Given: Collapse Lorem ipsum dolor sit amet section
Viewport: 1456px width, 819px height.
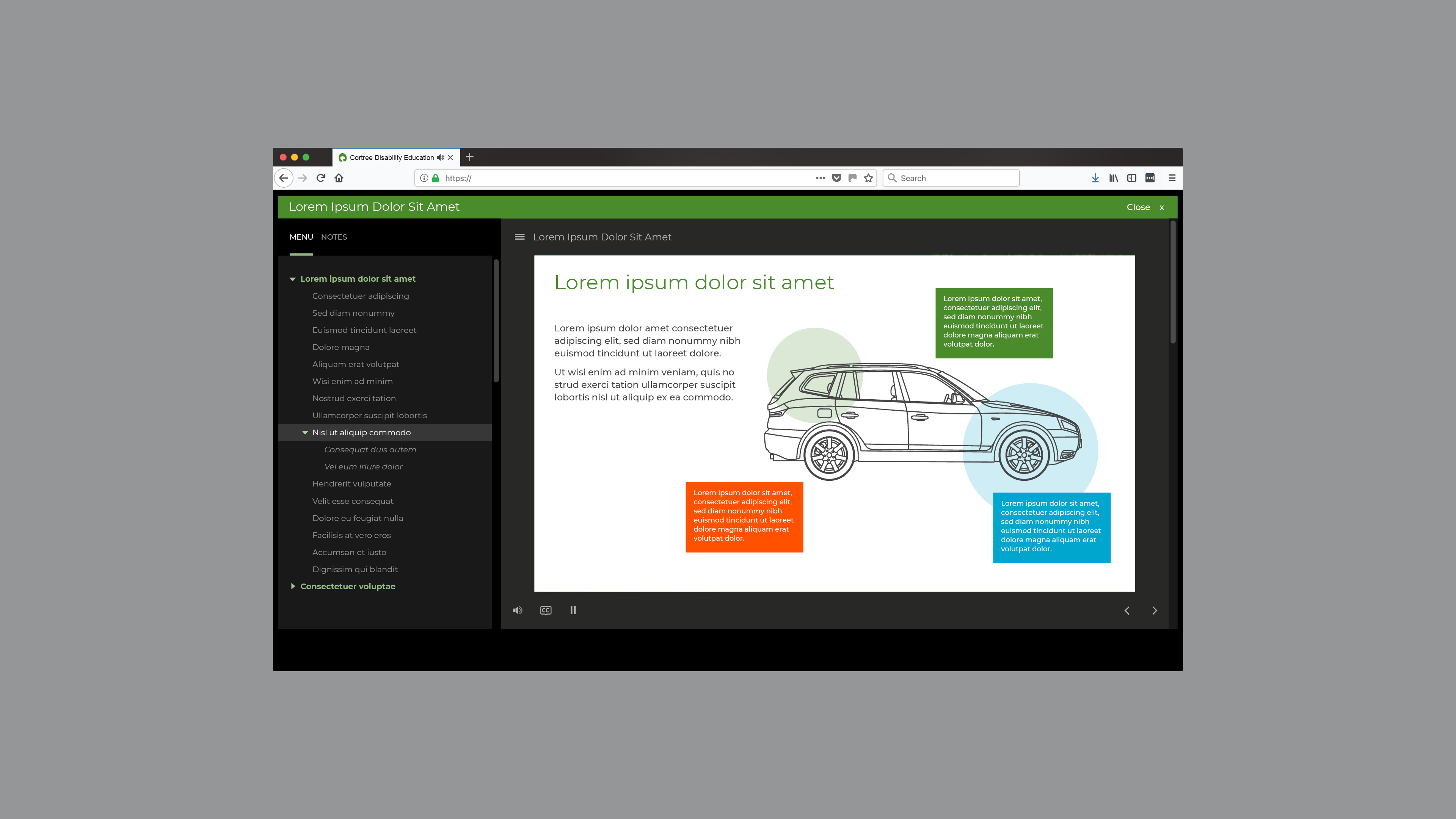Looking at the screenshot, I should (x=293, y=279).
